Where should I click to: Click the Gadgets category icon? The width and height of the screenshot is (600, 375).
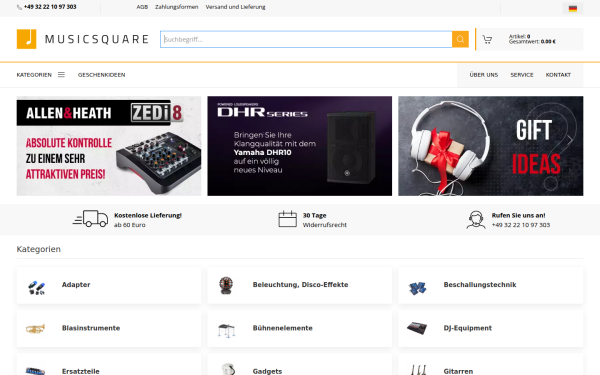(x=228, y=369)
